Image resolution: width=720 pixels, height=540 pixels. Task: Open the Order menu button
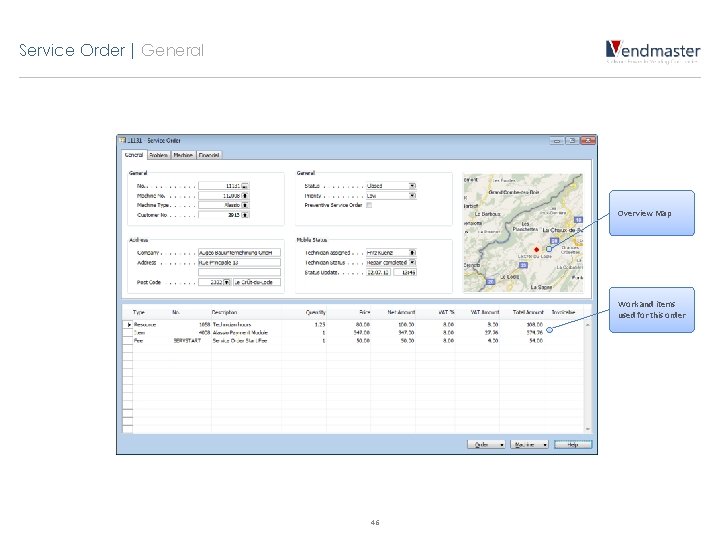(x=486, y=444)
